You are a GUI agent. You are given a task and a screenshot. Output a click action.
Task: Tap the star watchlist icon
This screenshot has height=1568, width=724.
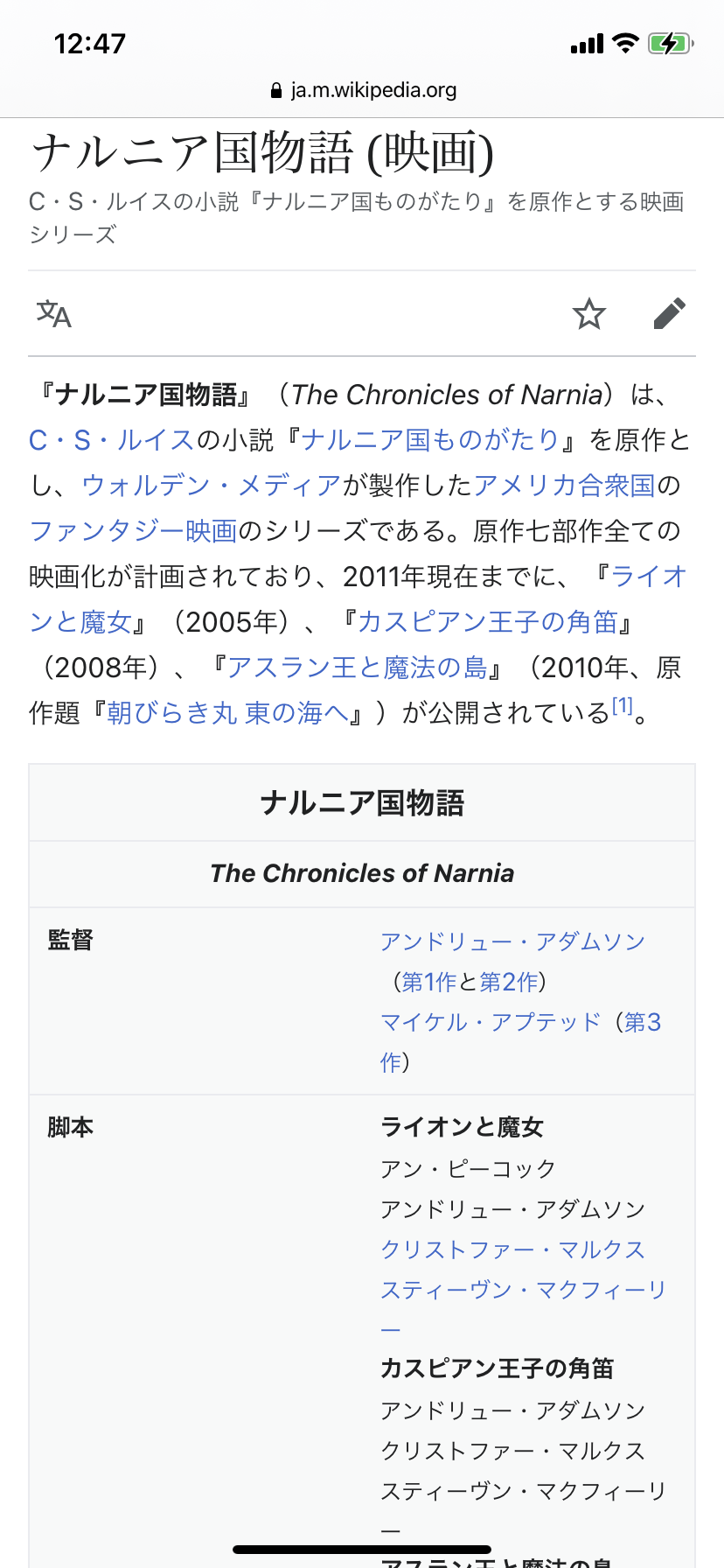click(x=589, y=313)
